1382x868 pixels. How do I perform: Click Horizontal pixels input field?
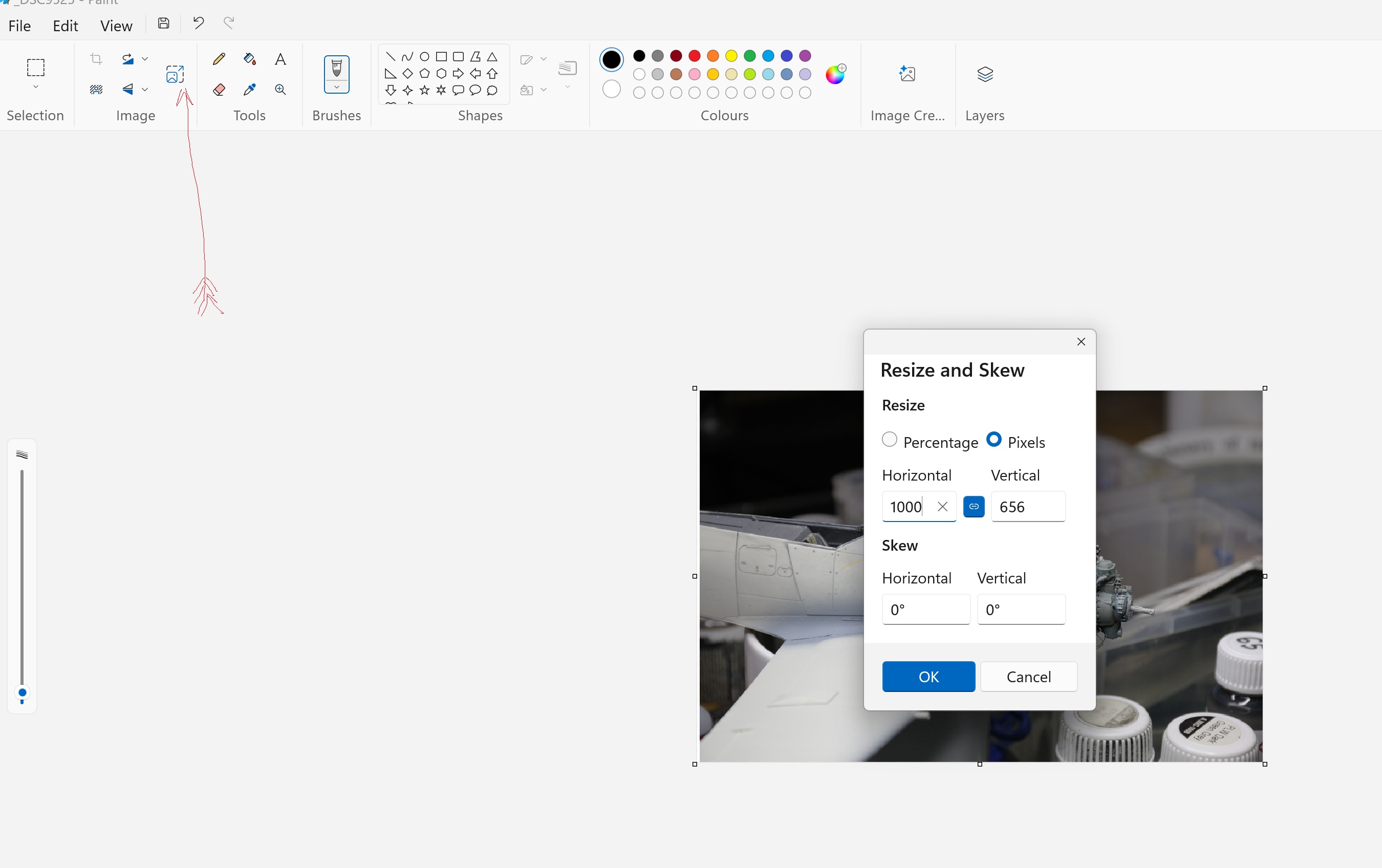905,506
